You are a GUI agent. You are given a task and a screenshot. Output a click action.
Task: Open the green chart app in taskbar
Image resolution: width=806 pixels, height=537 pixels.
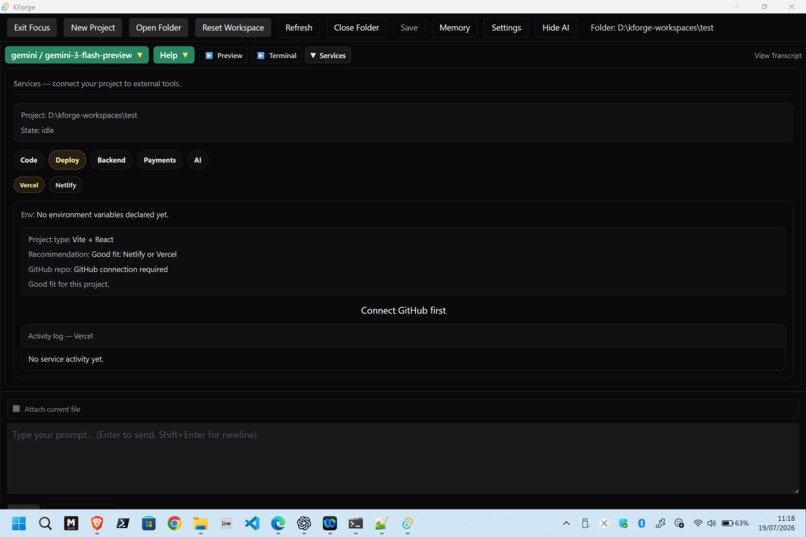click(381, 523)
